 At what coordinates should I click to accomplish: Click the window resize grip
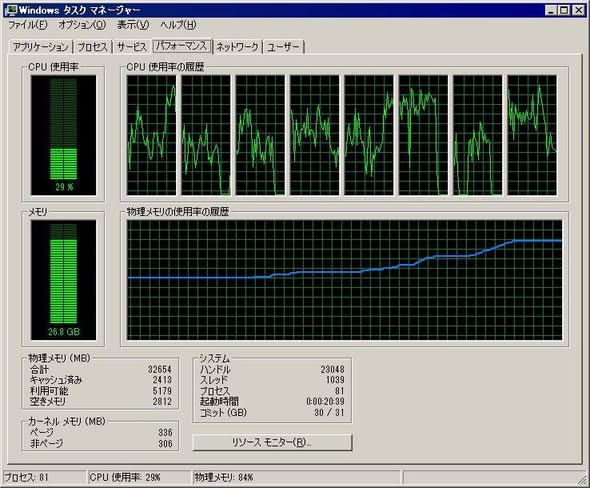[x=582, y=479]
